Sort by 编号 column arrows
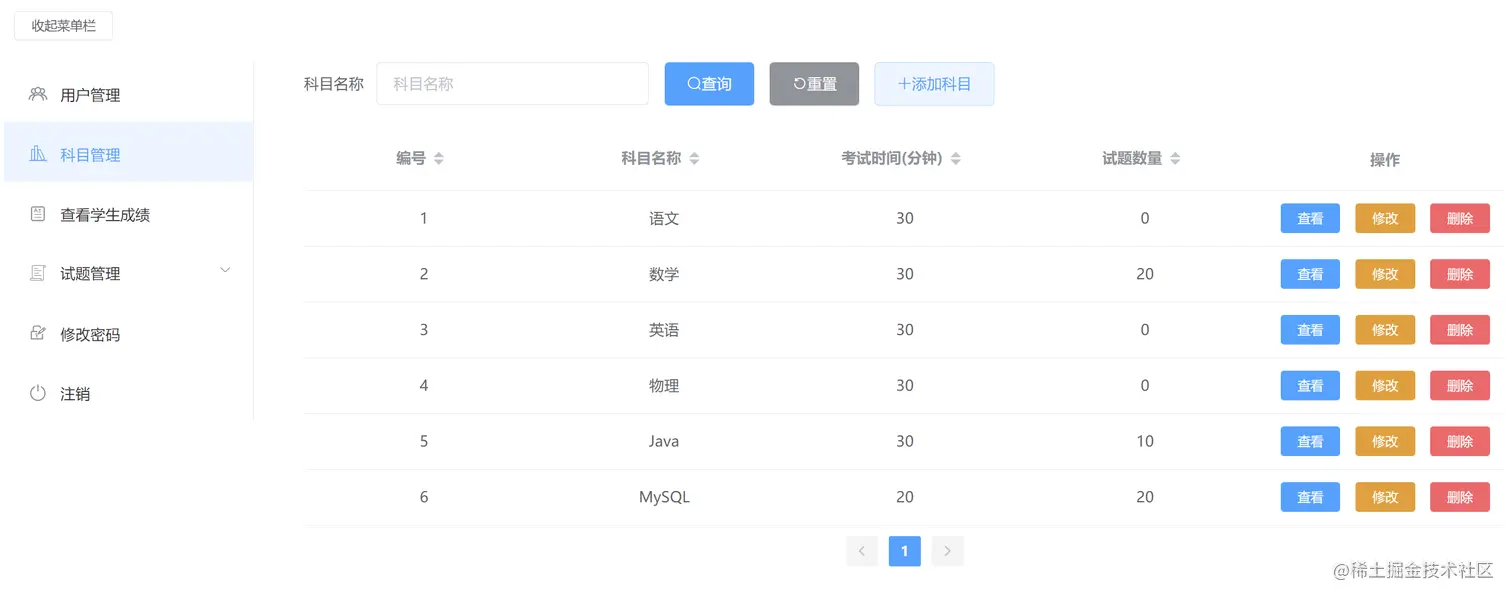 (438, 159)
